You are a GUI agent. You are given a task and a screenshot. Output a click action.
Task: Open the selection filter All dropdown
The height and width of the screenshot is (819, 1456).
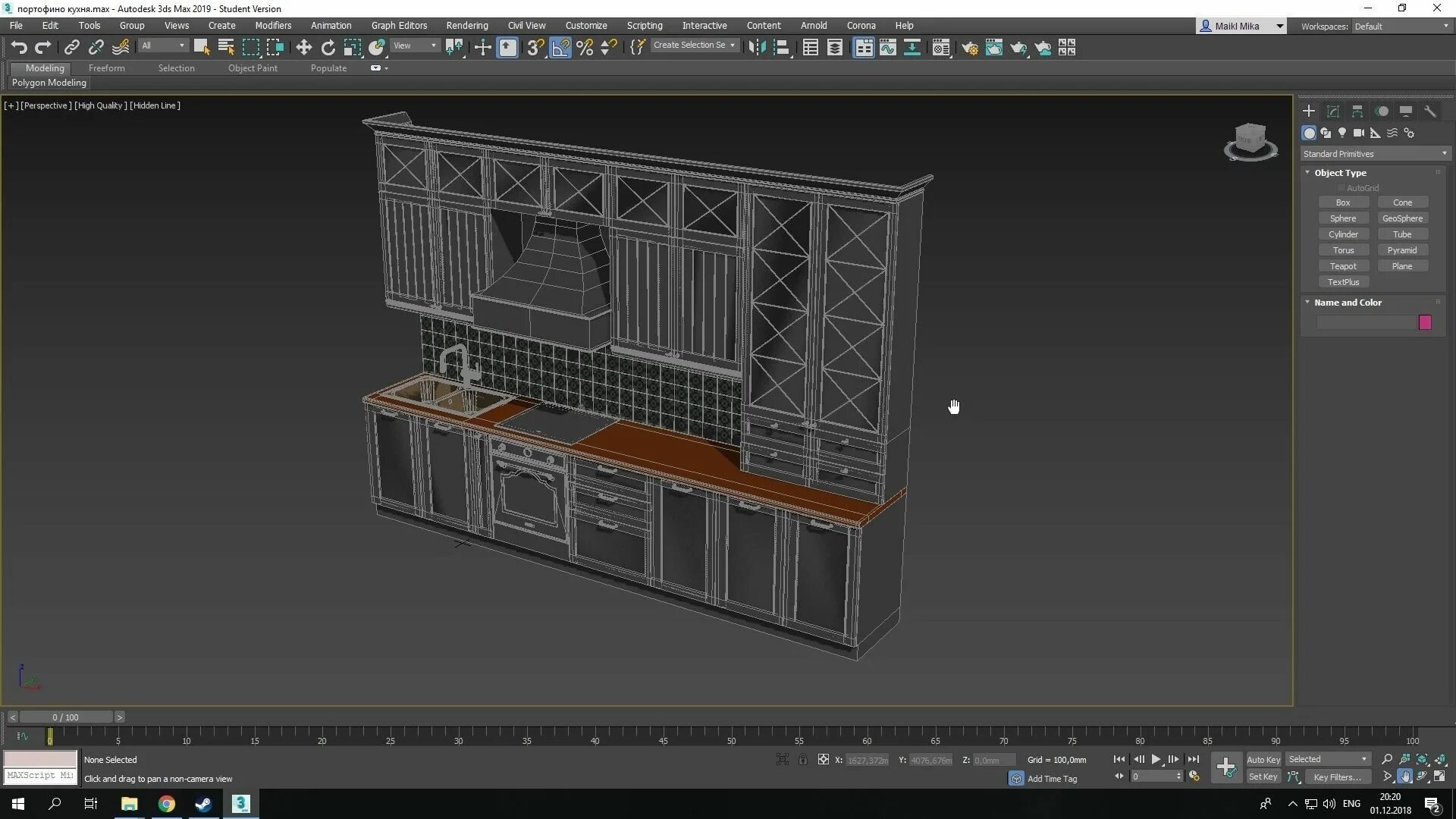click(163, 45)
